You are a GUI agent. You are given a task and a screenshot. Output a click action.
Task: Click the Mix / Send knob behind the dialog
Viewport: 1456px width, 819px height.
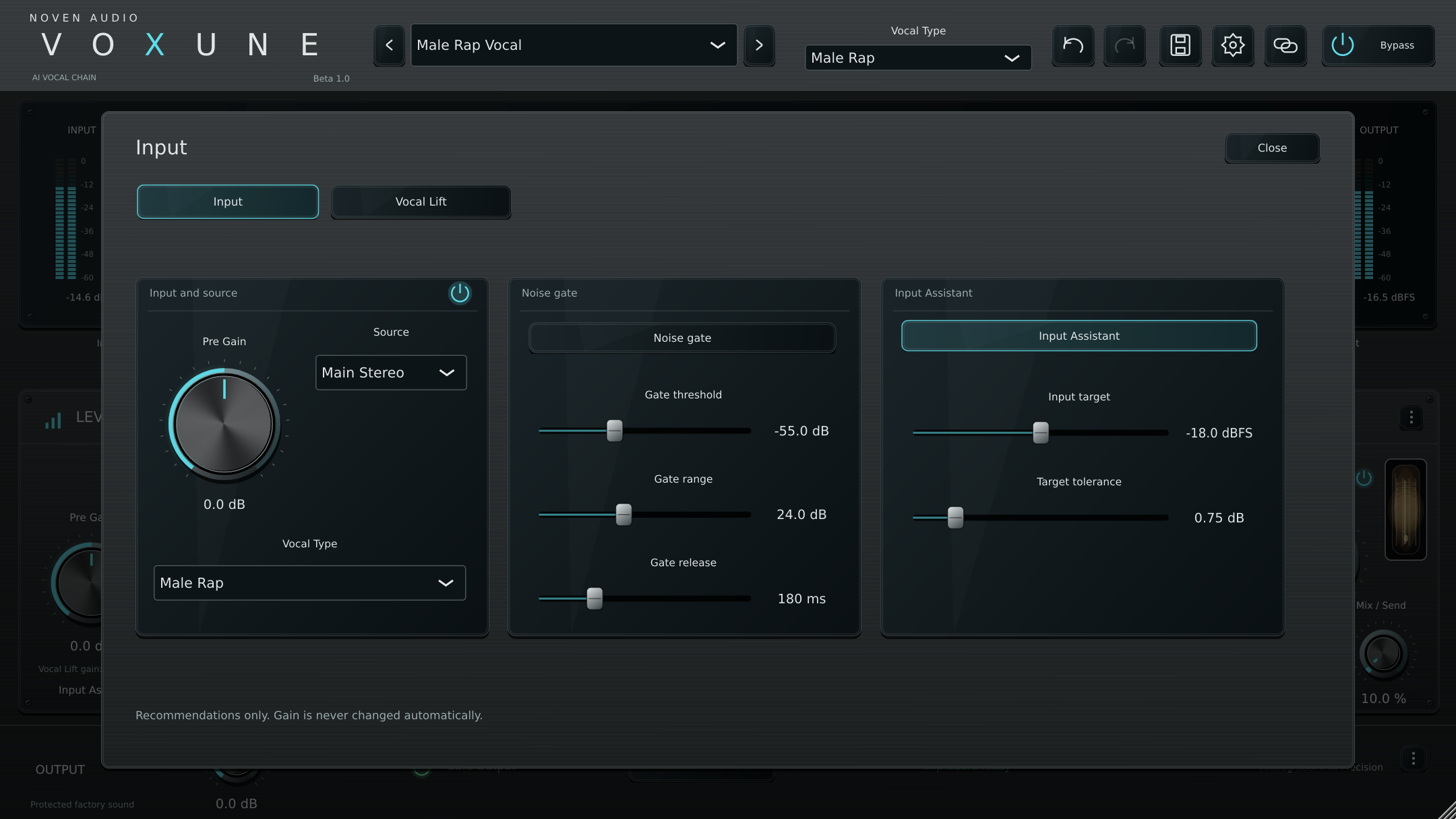[x=1383, y=654]
